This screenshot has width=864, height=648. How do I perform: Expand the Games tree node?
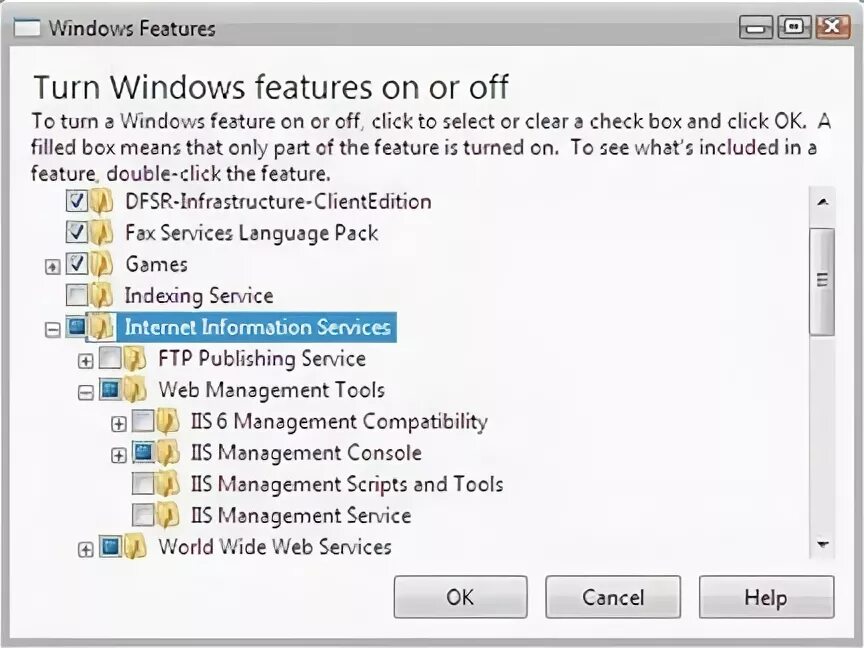click(53, 267)
